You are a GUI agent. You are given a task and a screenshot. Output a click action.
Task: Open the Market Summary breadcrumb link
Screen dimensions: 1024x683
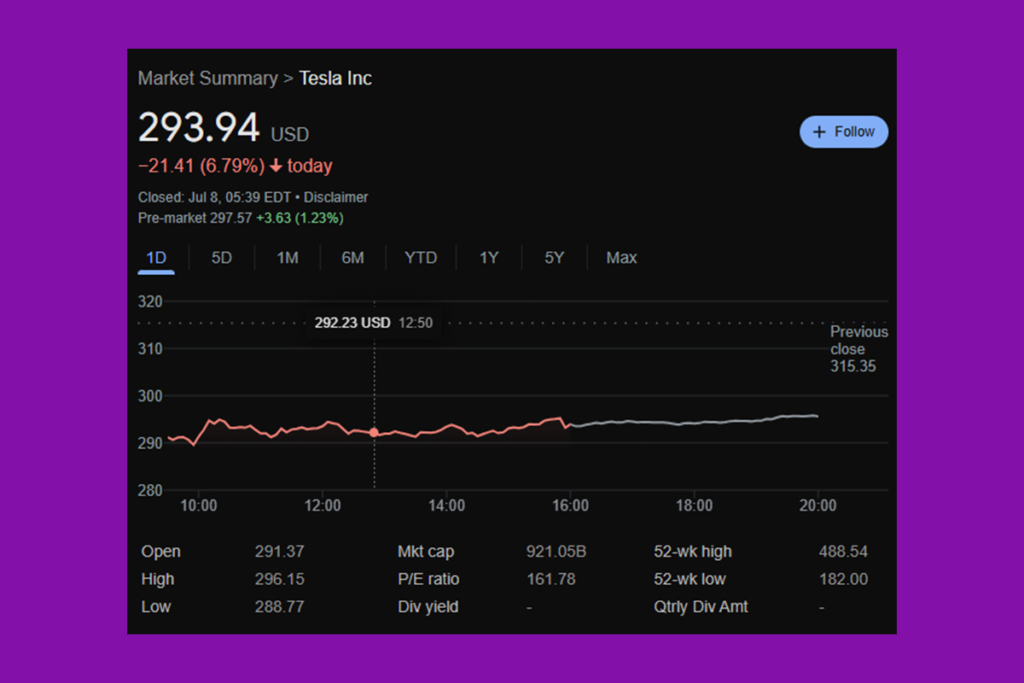coord(207,78)
